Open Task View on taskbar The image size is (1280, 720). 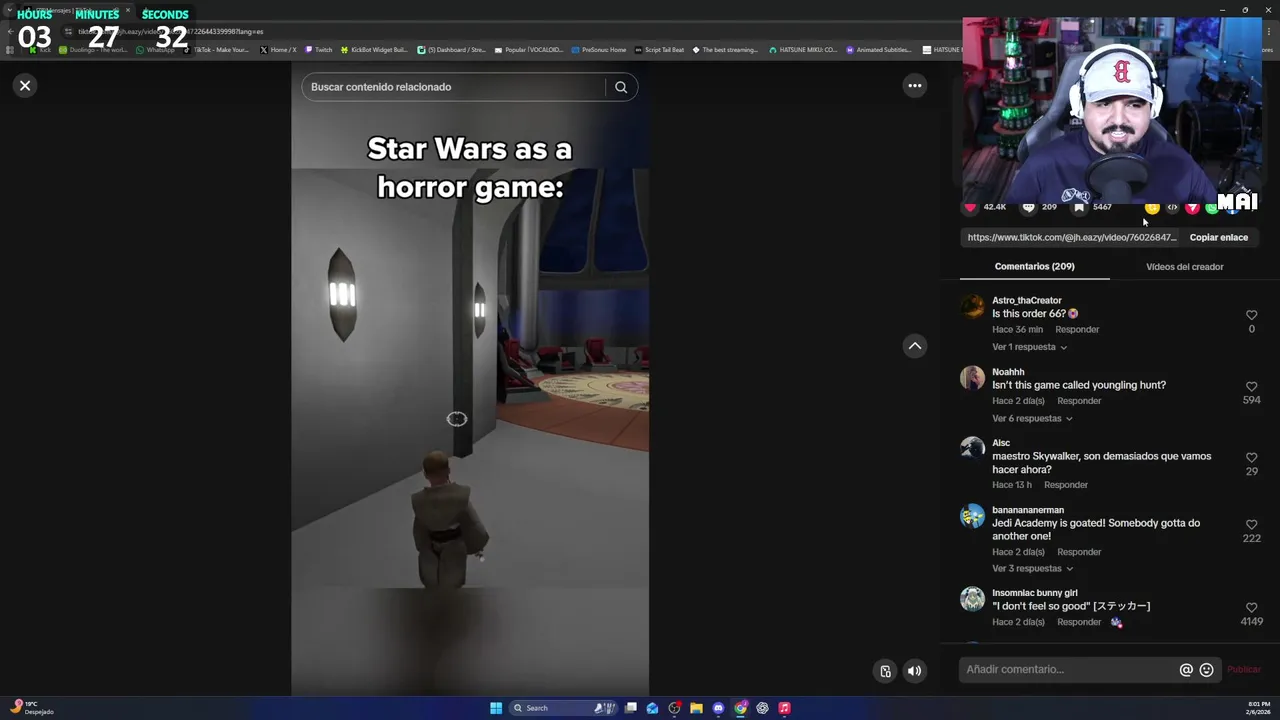[x=631, y=708]
